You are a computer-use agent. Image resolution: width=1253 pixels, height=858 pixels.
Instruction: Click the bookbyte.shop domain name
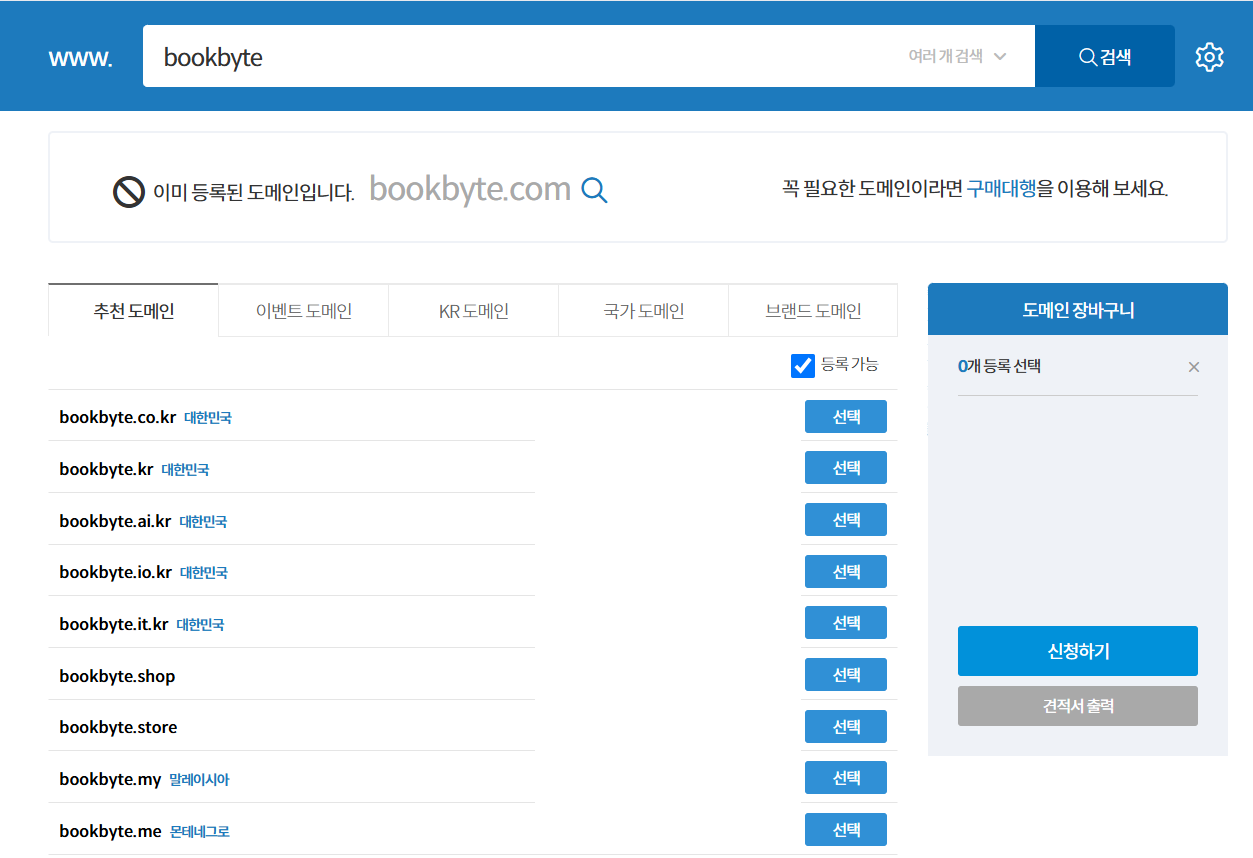point(117,676)
